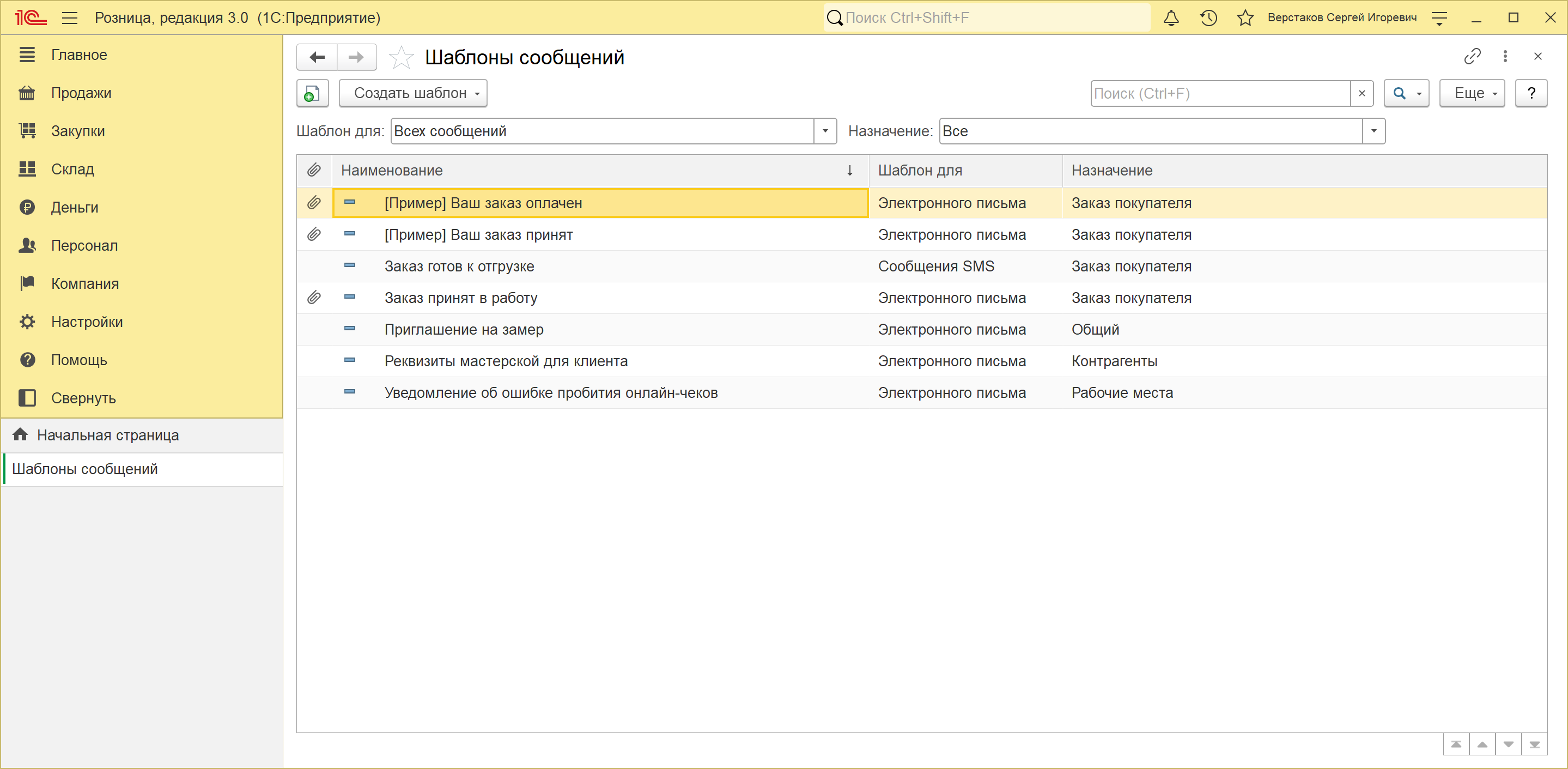Click the 1C logo icon
1568x769 pixels.
[x=31, y=17]
